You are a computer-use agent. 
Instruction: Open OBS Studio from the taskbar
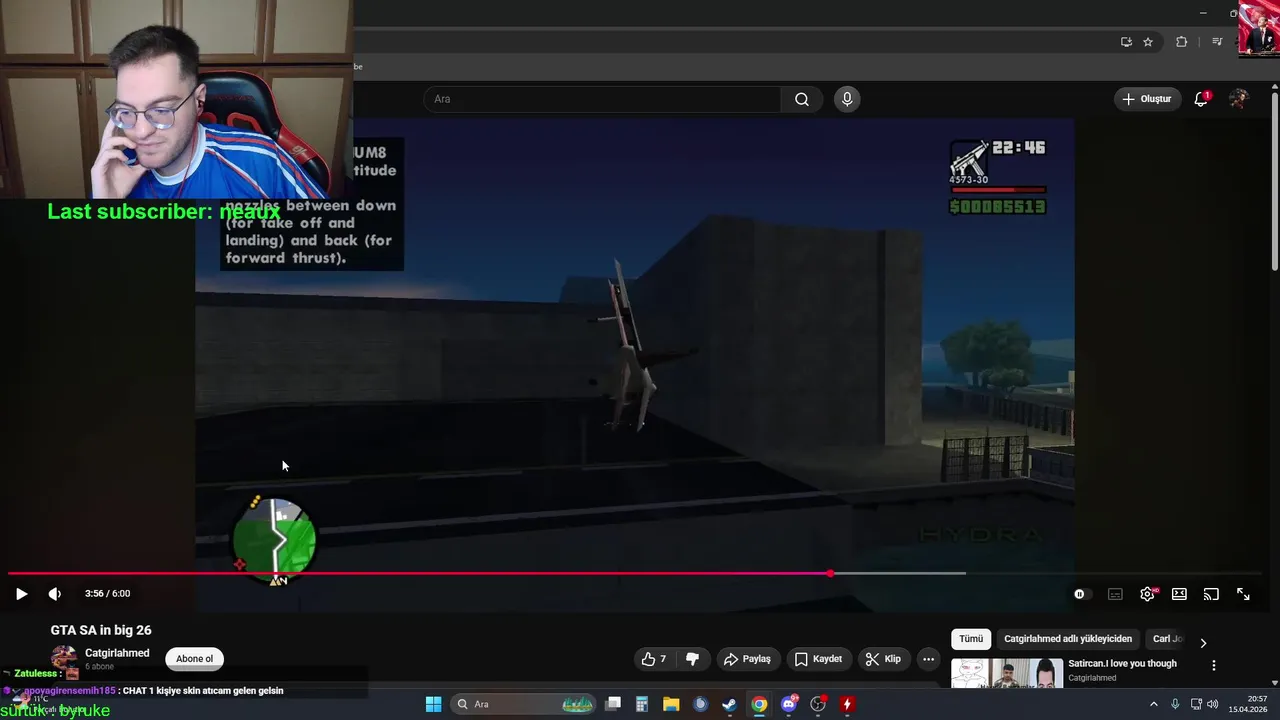point(818,704)
